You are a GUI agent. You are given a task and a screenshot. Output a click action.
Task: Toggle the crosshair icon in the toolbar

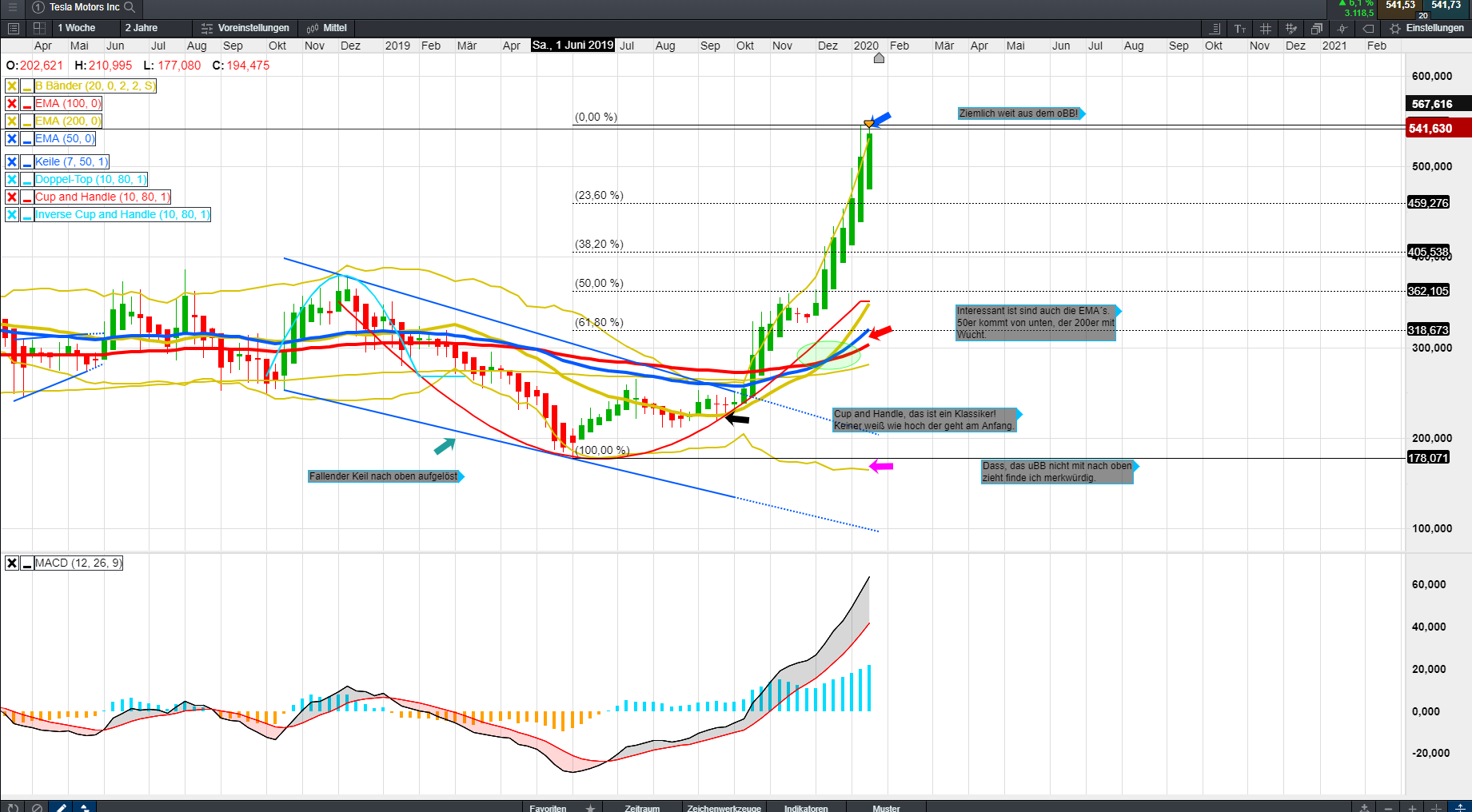[1342, 28]
